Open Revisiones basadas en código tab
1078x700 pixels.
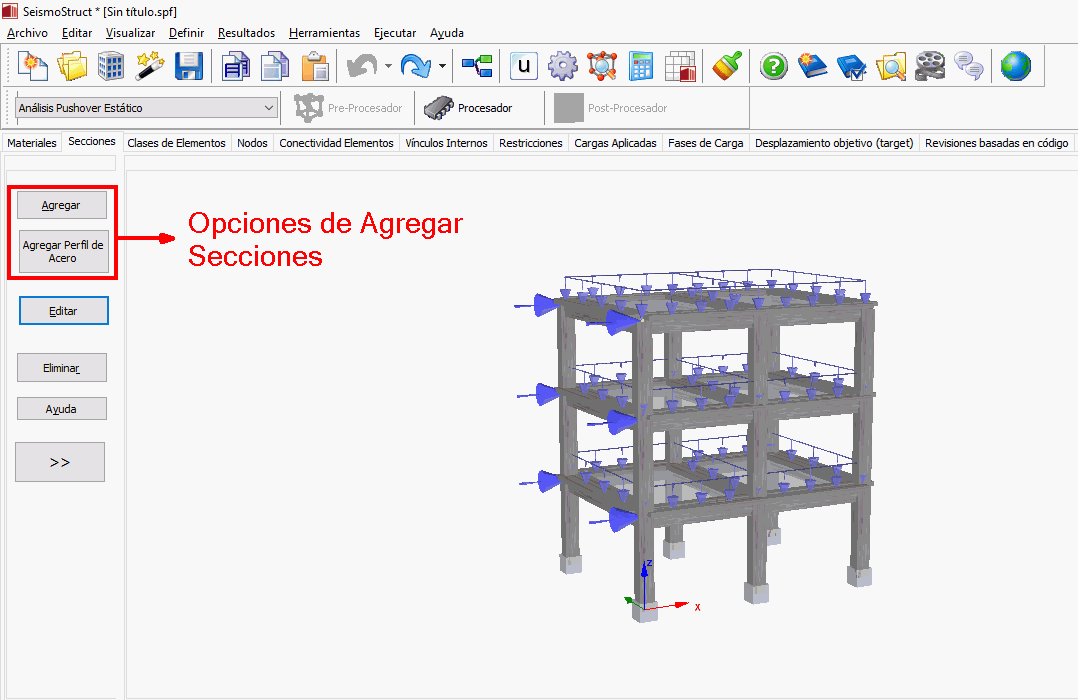(996, 143)
